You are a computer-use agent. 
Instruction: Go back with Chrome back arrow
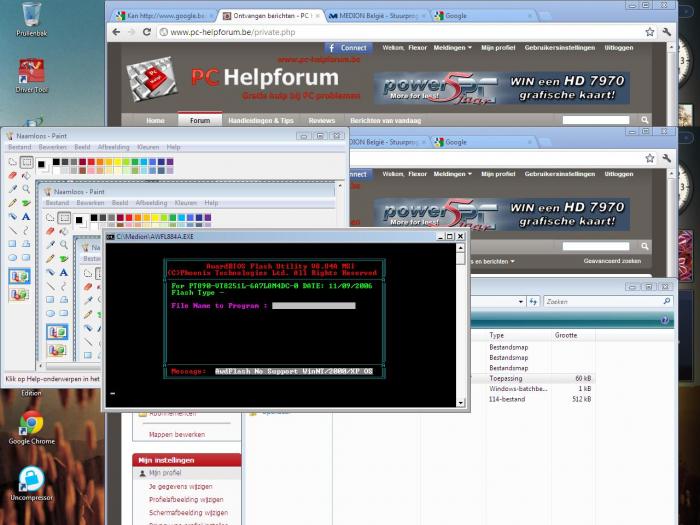[x=116, y=32]
